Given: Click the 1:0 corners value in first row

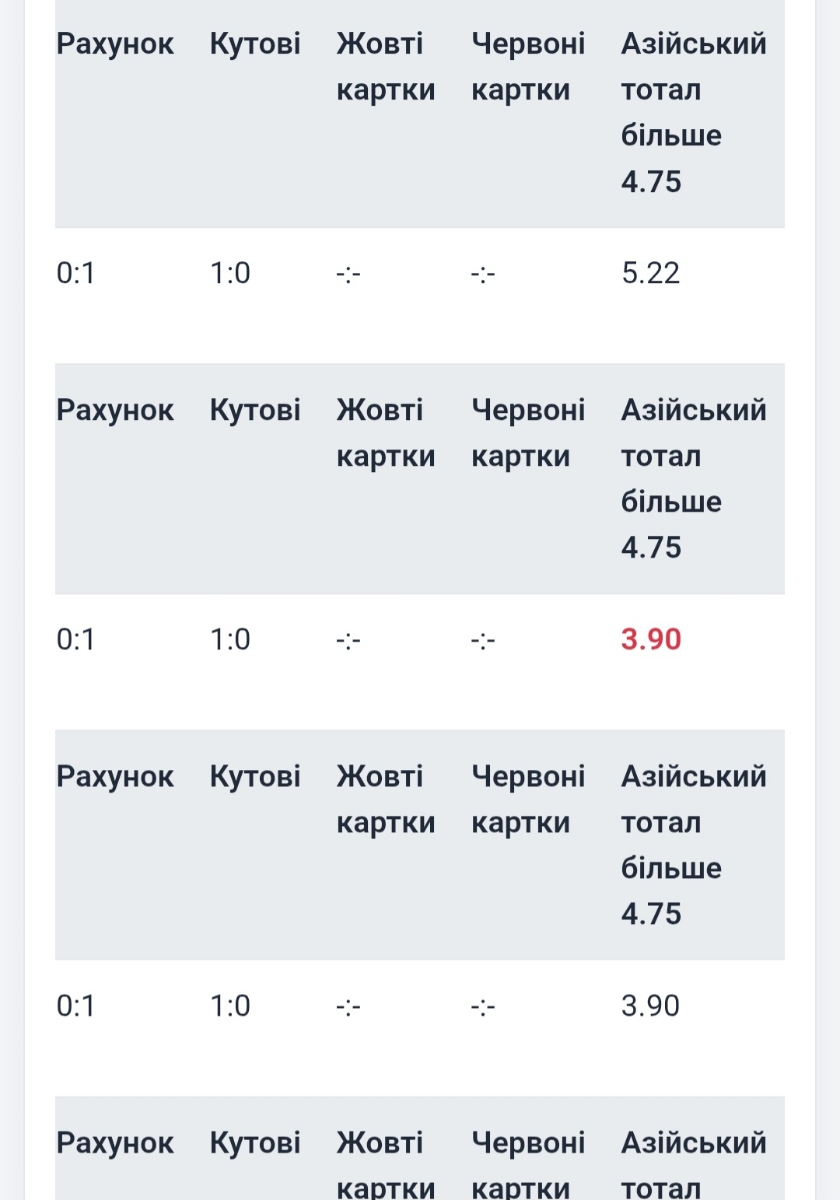Looking at the screenshot, I should [230, 273].
